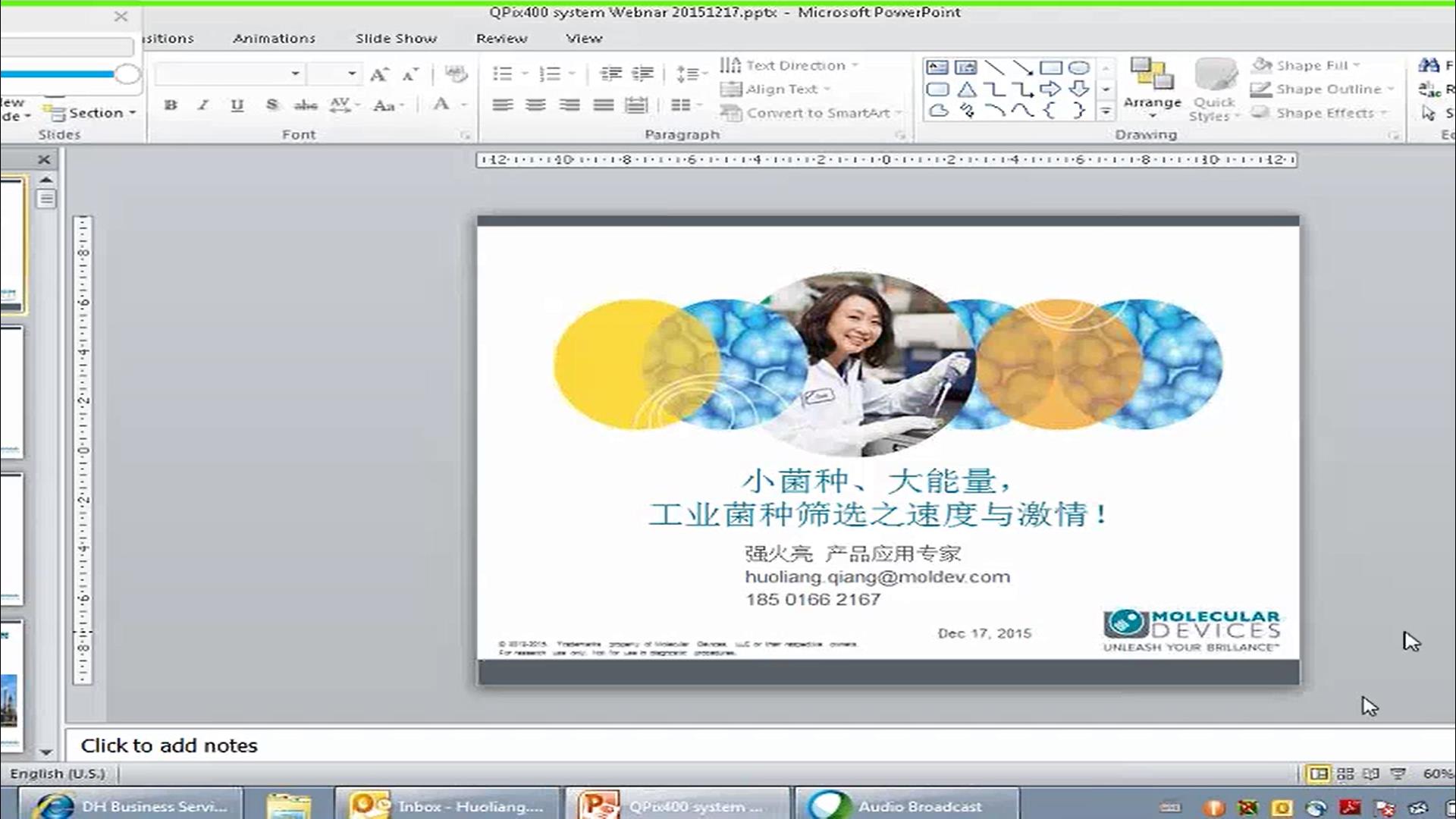
Task: Click the Clear All Formatting icon
Action: tap(456, 74)
